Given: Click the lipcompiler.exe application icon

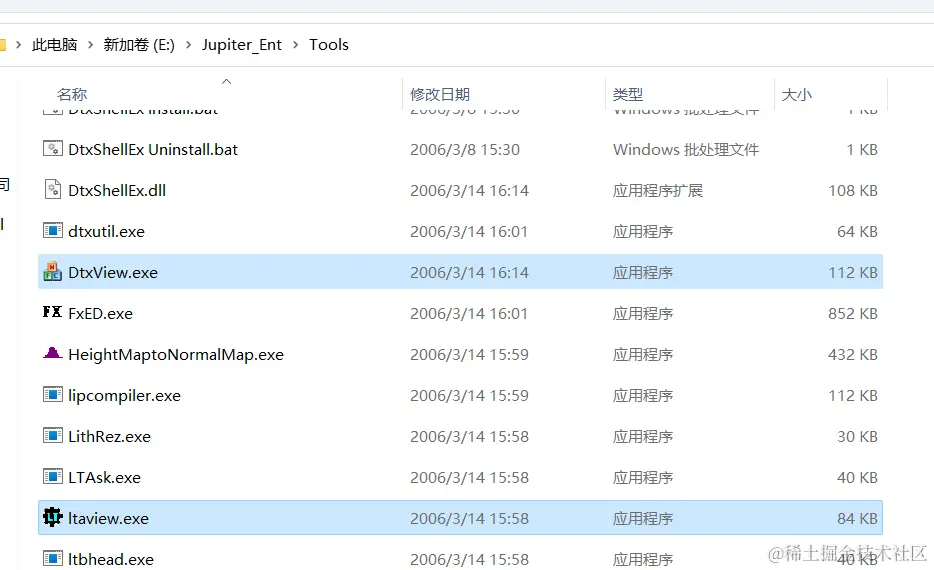Looking at the screenshot, I should pyautogui.click(x=52, y=394).
